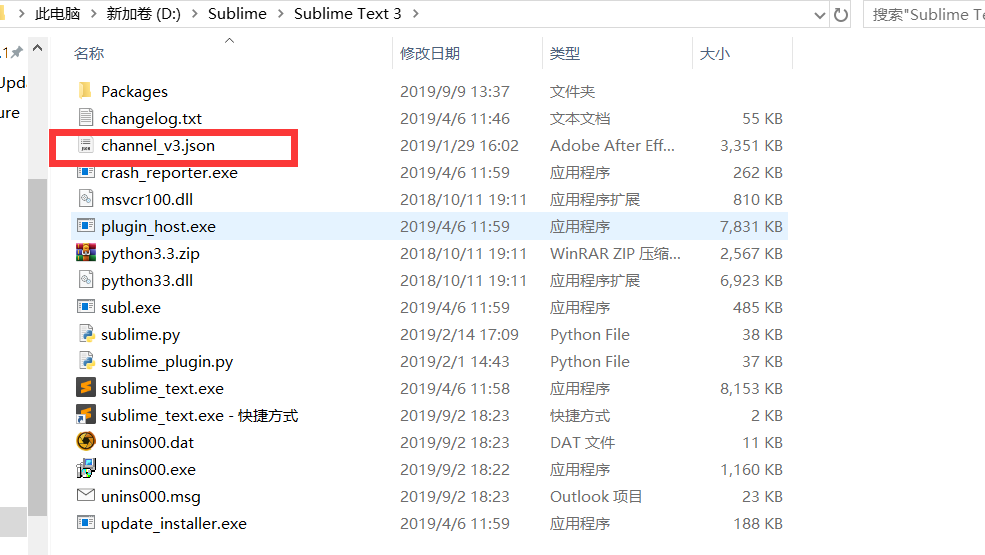
Task: Click the DAT 文件 type cell
Action: pyautogui.click(x=582, y=443)
